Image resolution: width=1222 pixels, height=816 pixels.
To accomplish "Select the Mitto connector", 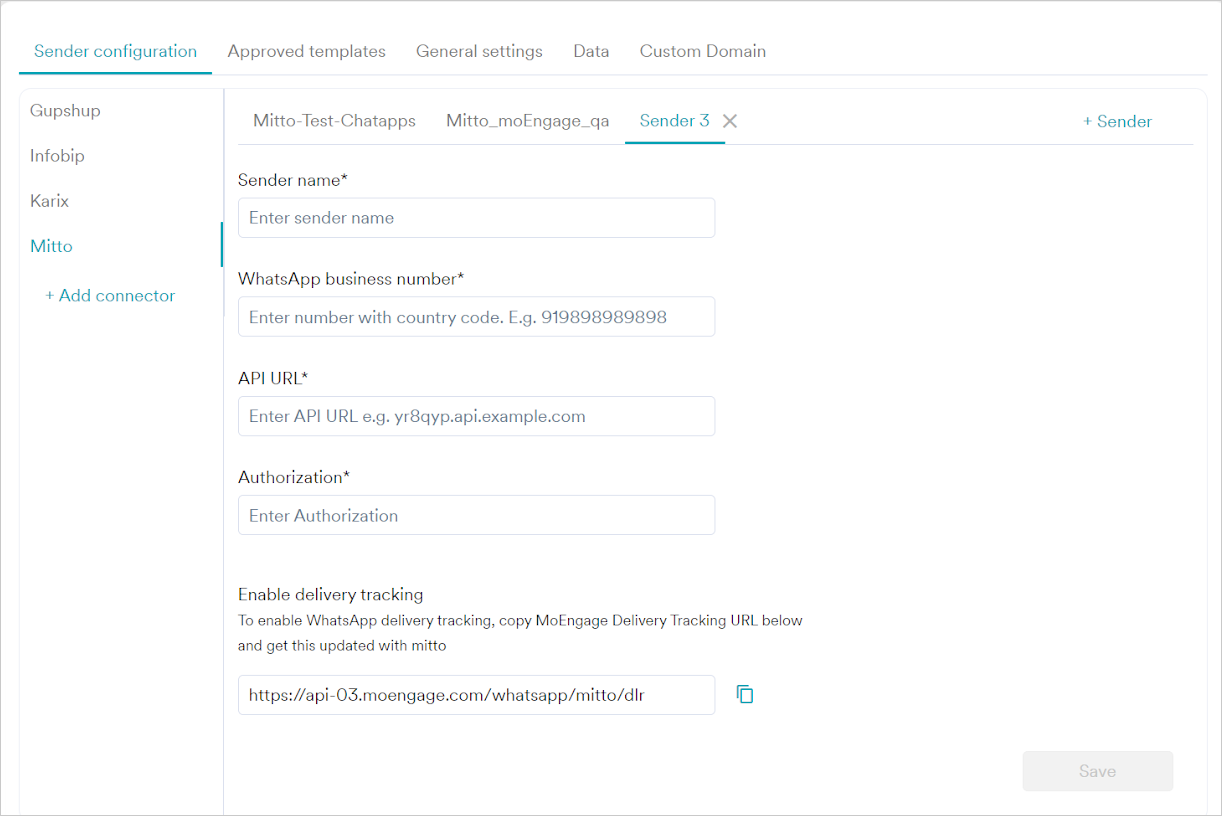I will pyautogui.click(x=51, y=246).
